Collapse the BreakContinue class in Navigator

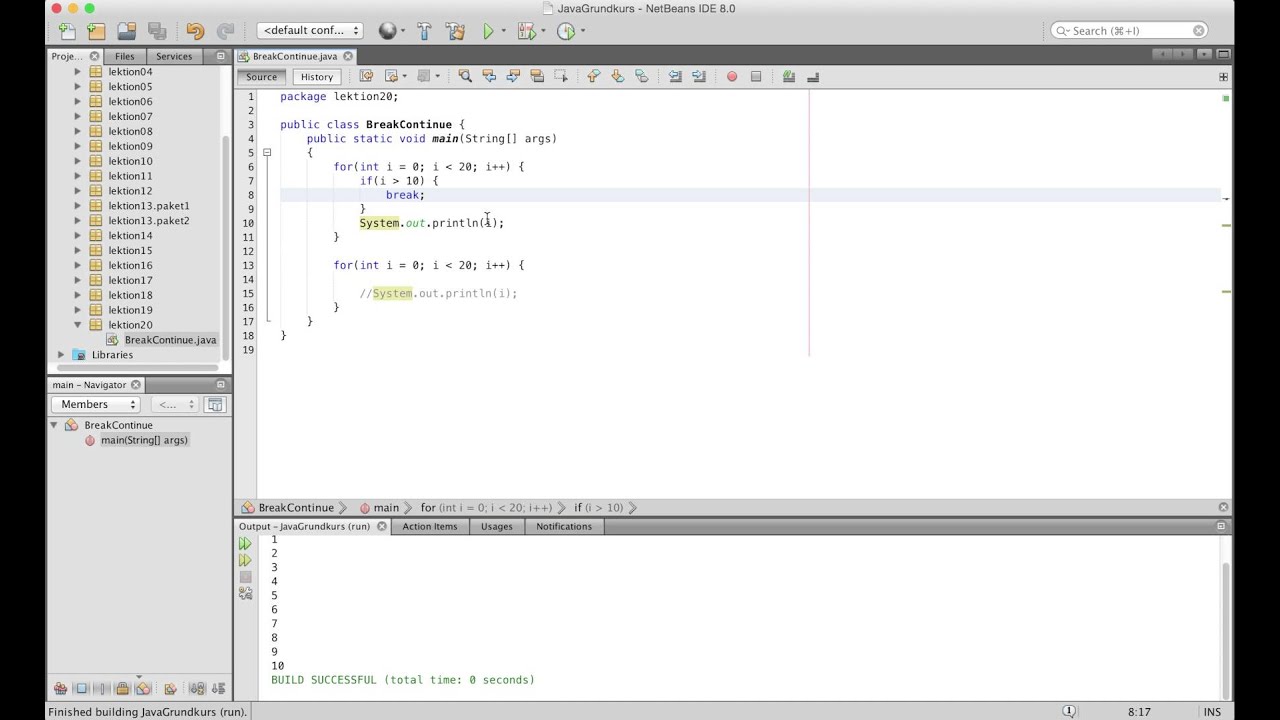[54, 425]
